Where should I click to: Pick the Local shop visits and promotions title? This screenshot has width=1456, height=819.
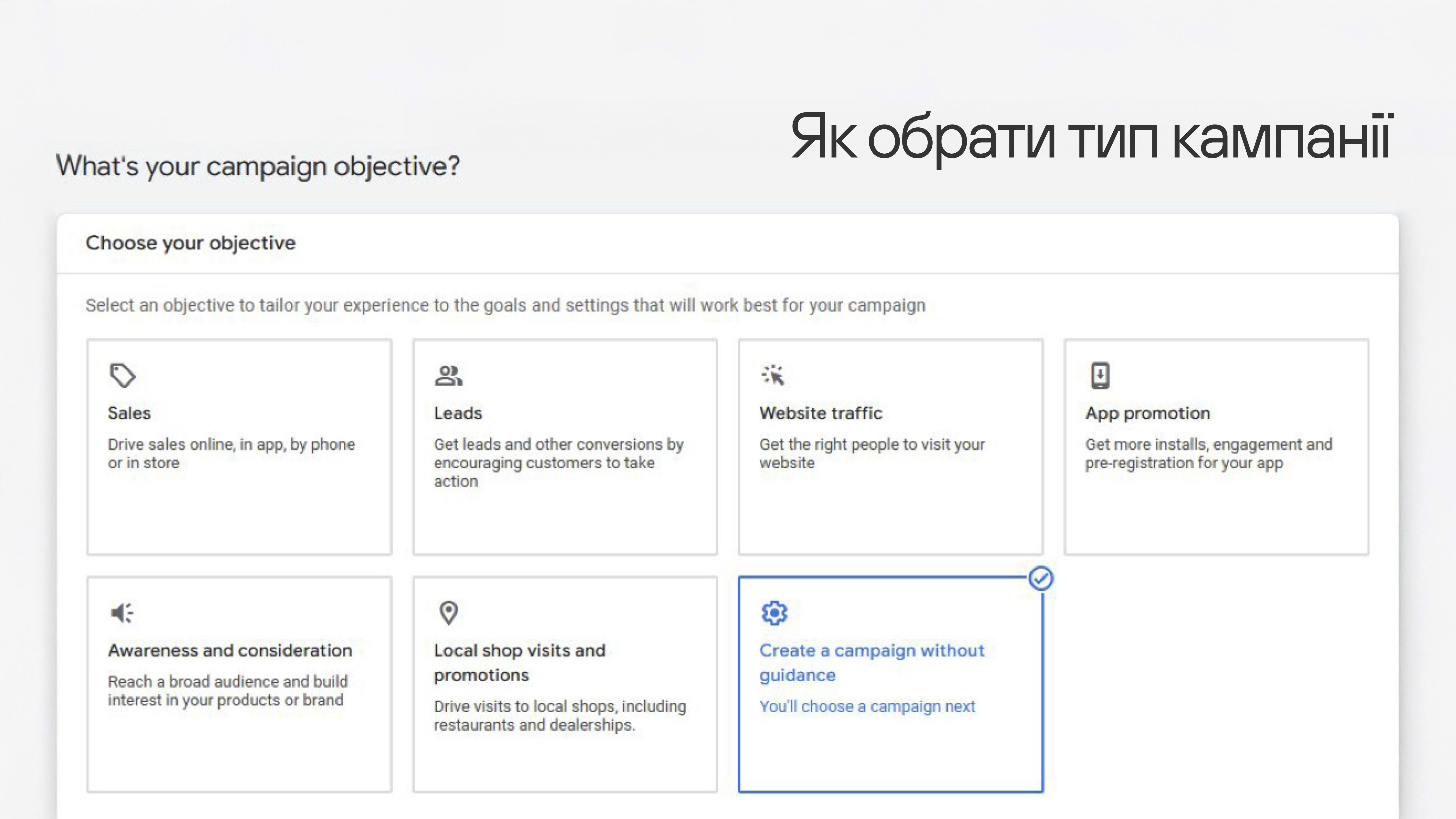[x=520, y=663]
